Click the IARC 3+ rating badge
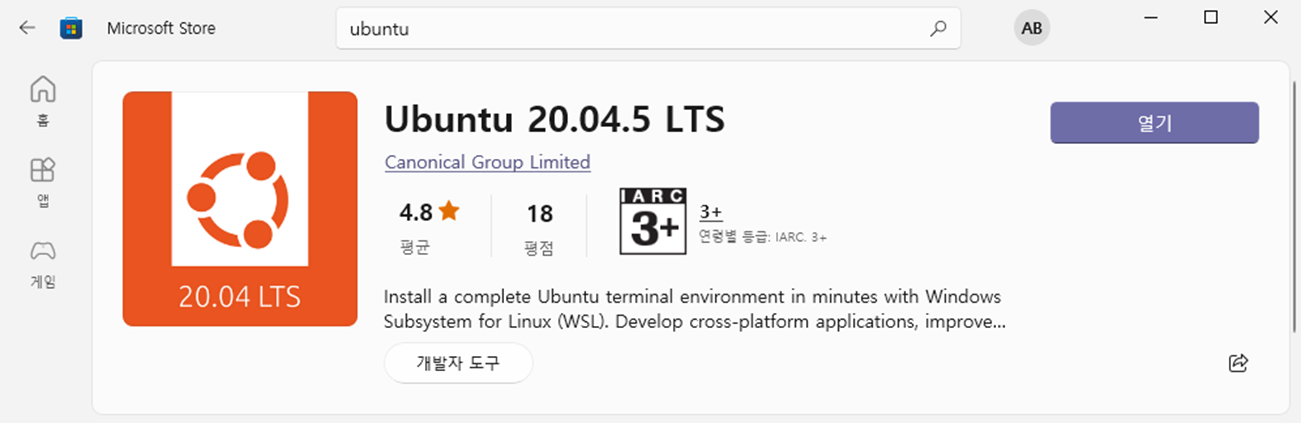The image size is (1301, 423). (x=653, y=221)
